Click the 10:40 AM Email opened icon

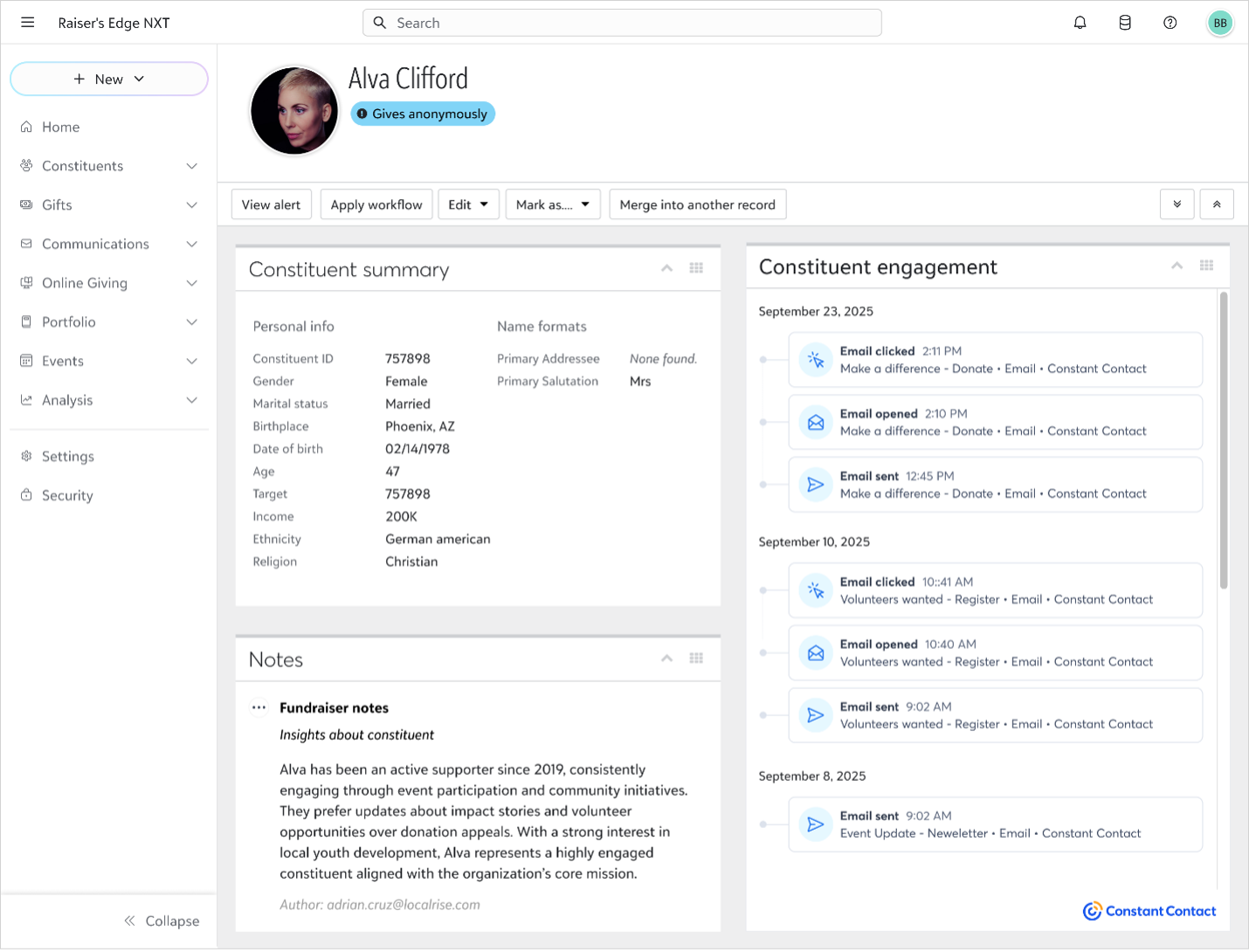(816, 653)
